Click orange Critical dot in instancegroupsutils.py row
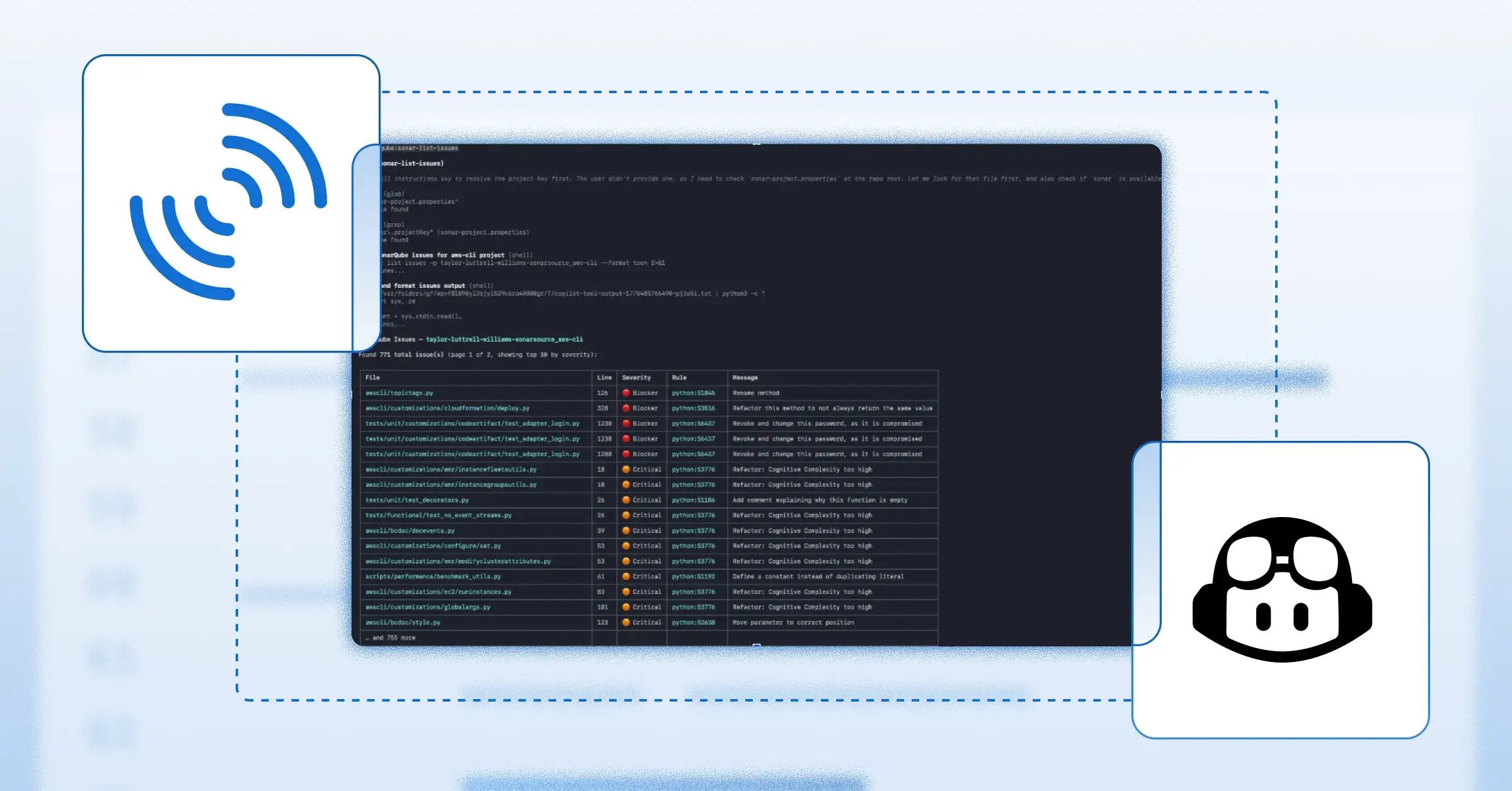Viewport: 1512px width, 791px height. point(626,485)
